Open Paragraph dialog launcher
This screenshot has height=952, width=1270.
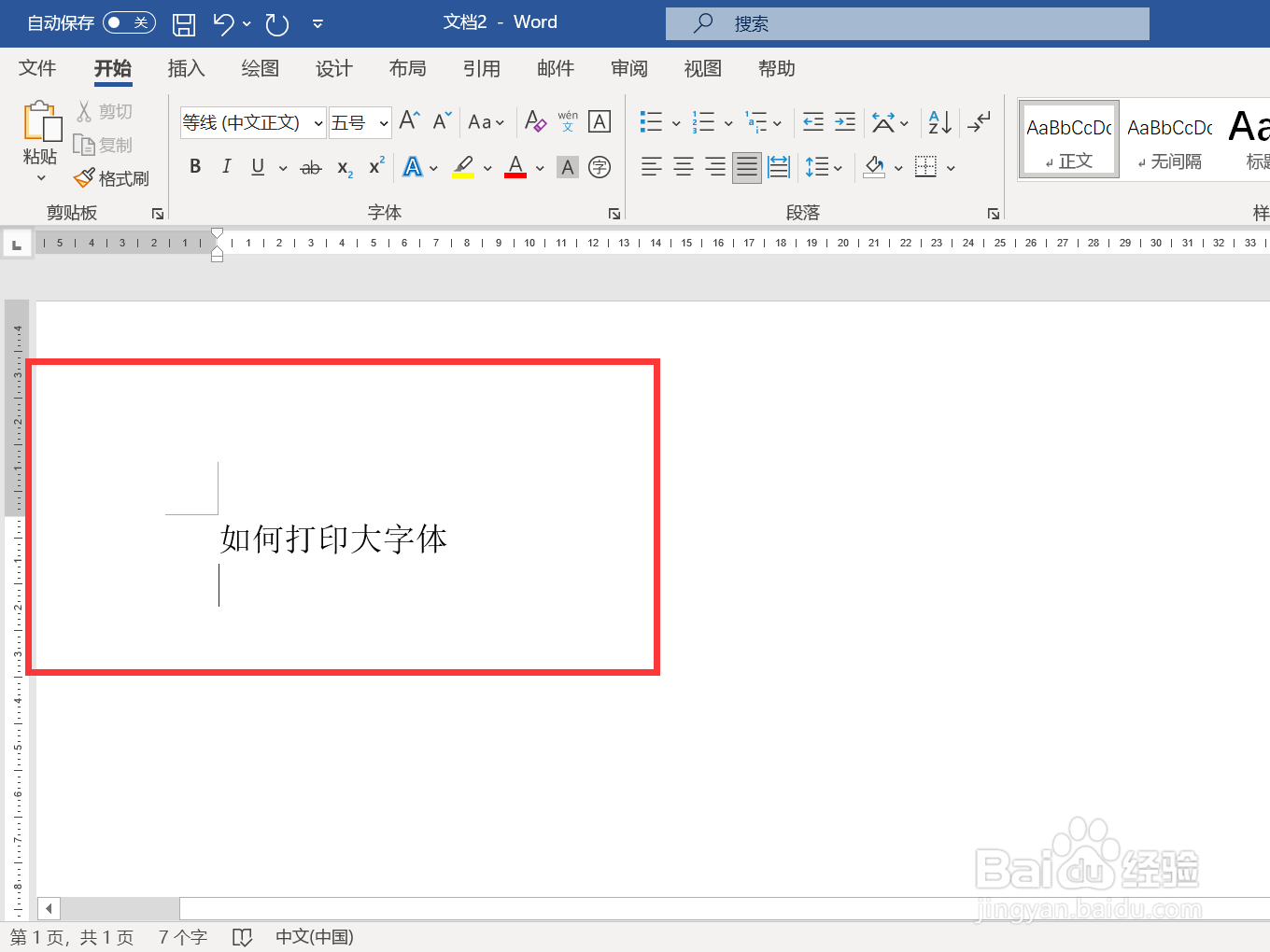[994, 214]
